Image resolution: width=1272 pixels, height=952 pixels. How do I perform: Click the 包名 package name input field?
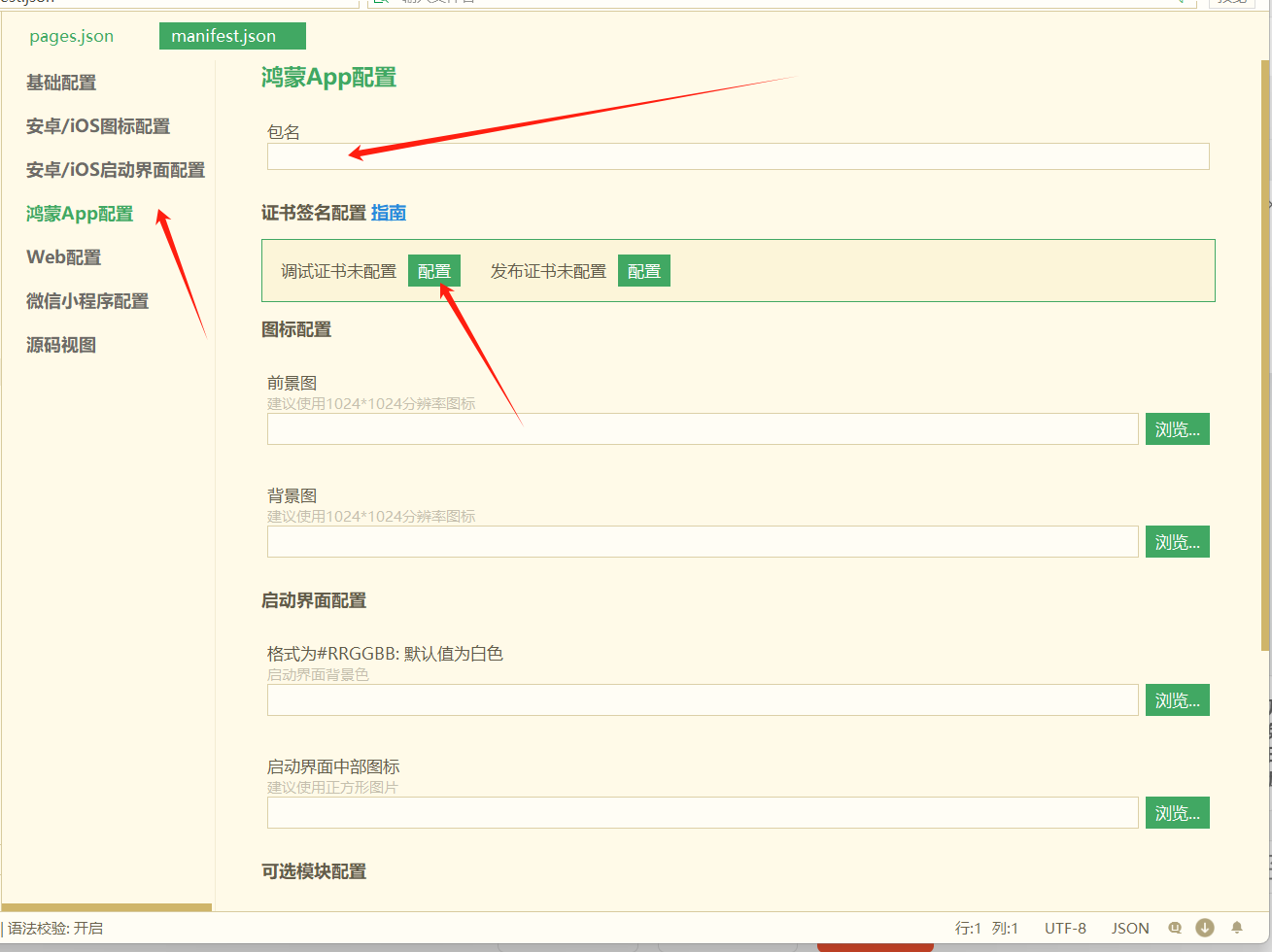pyautogui.click(x=737, y=155)
